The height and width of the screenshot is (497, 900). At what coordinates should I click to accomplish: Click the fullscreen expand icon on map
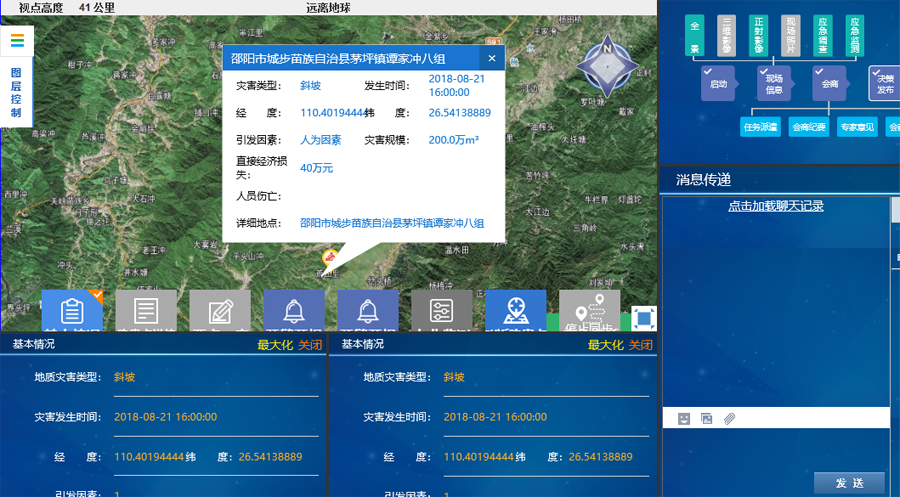coord(644,319)
